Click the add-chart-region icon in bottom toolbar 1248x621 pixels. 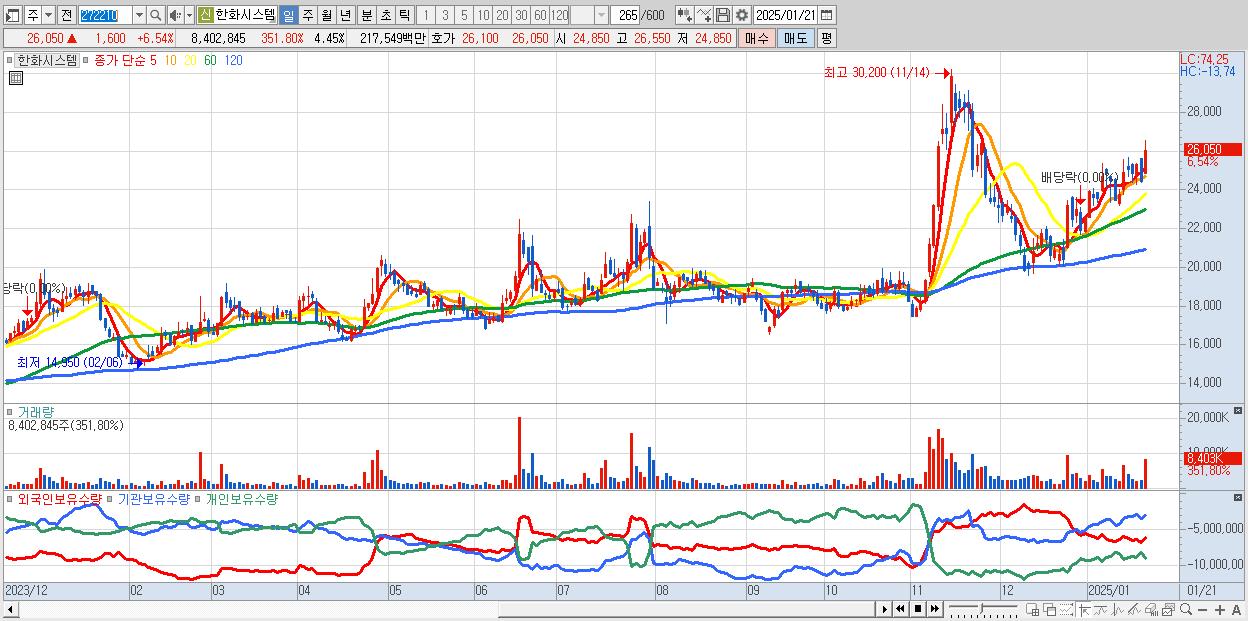[x=1032, y=609]
